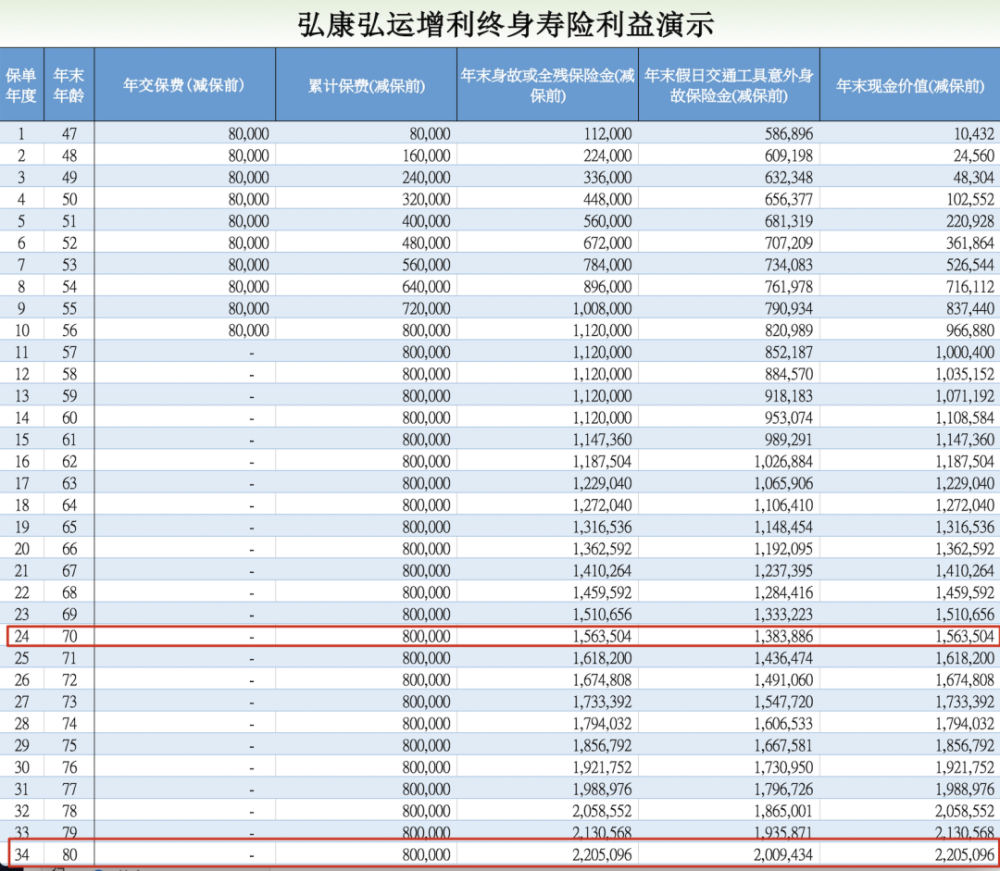Click policy year 24 cell
1000x871 pixels.
tap(22, 636)
